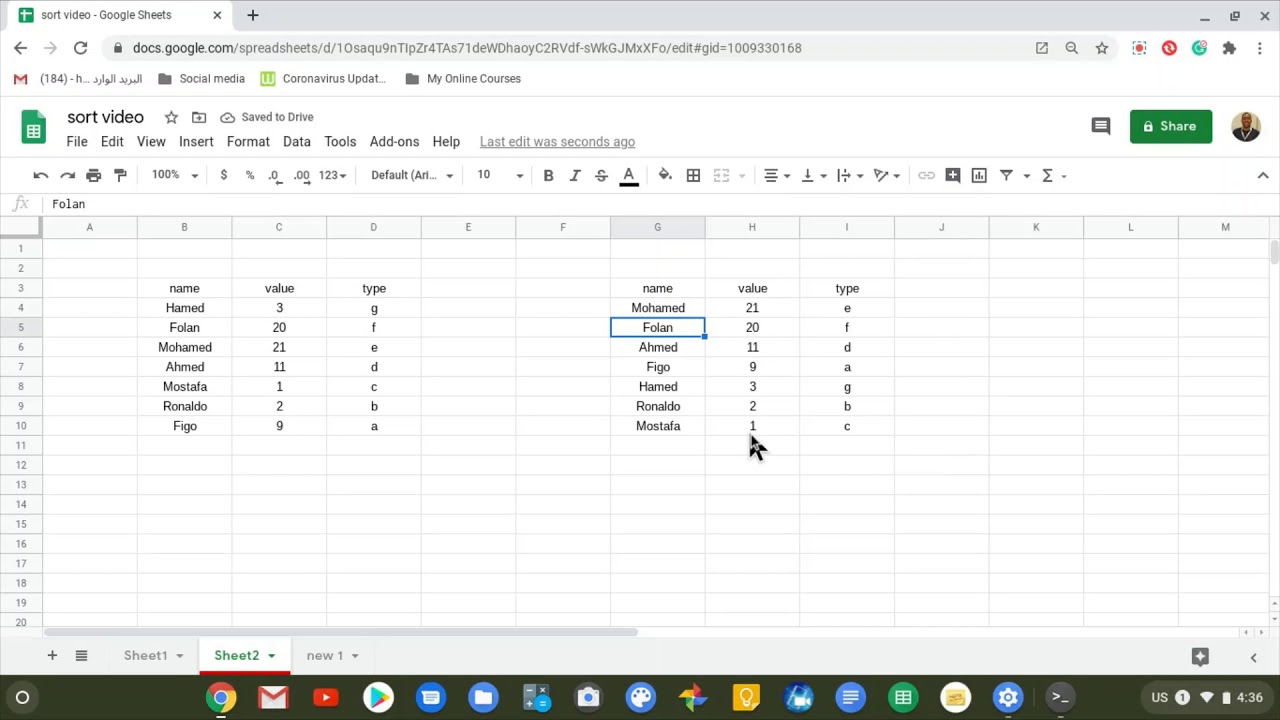The width and height of the screenshot is (1280, 720).
Task: Select column G header
Action: [657, 227]
